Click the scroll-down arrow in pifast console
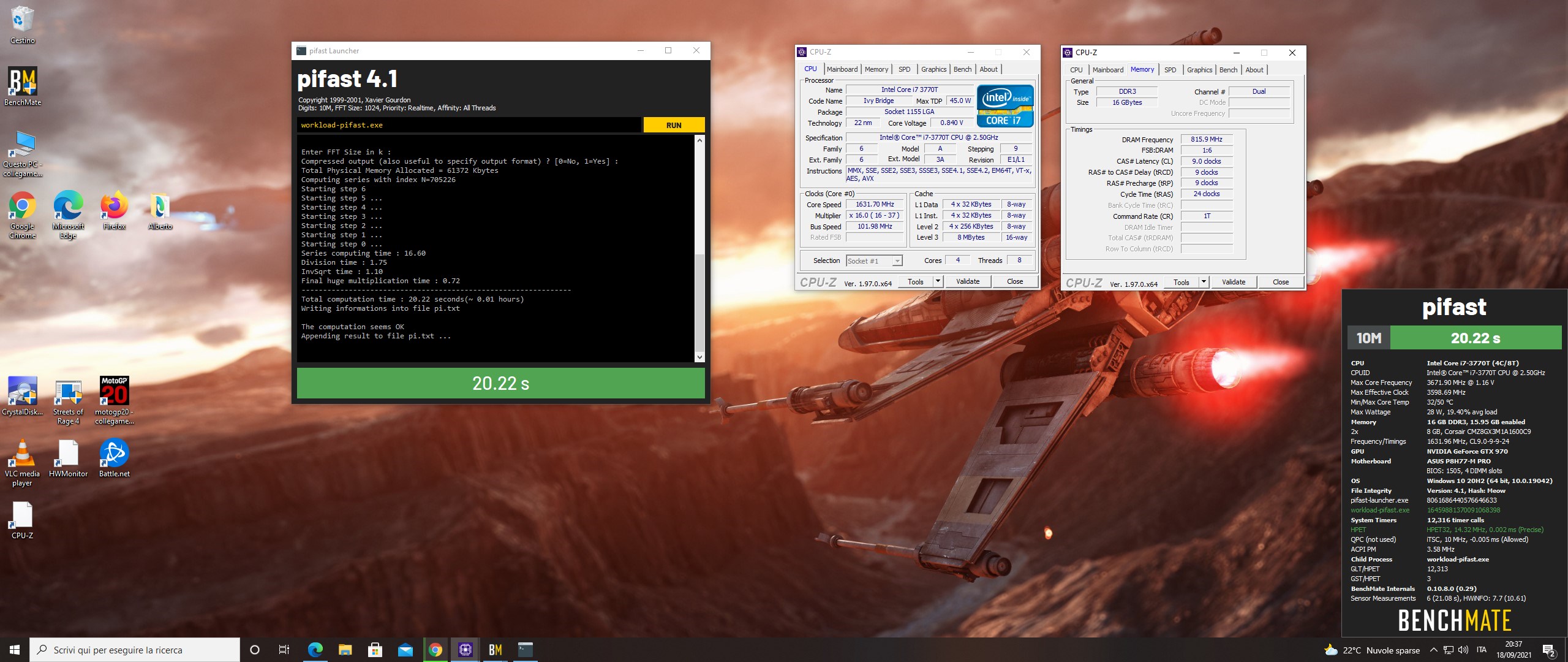The height and width of the screenshot is (662, 1568). point(699,357)
